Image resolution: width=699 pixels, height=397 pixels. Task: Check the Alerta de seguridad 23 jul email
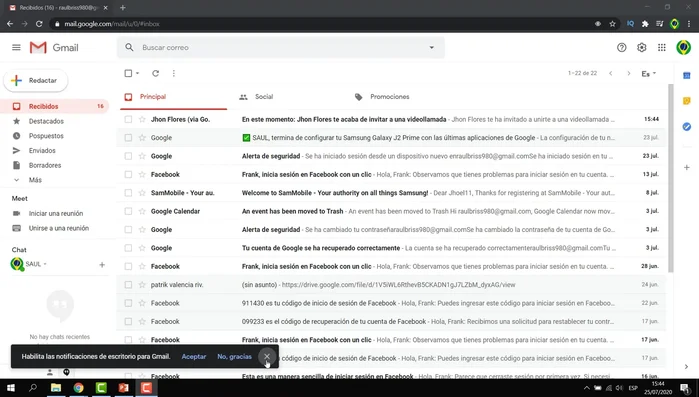click(128, 156)
